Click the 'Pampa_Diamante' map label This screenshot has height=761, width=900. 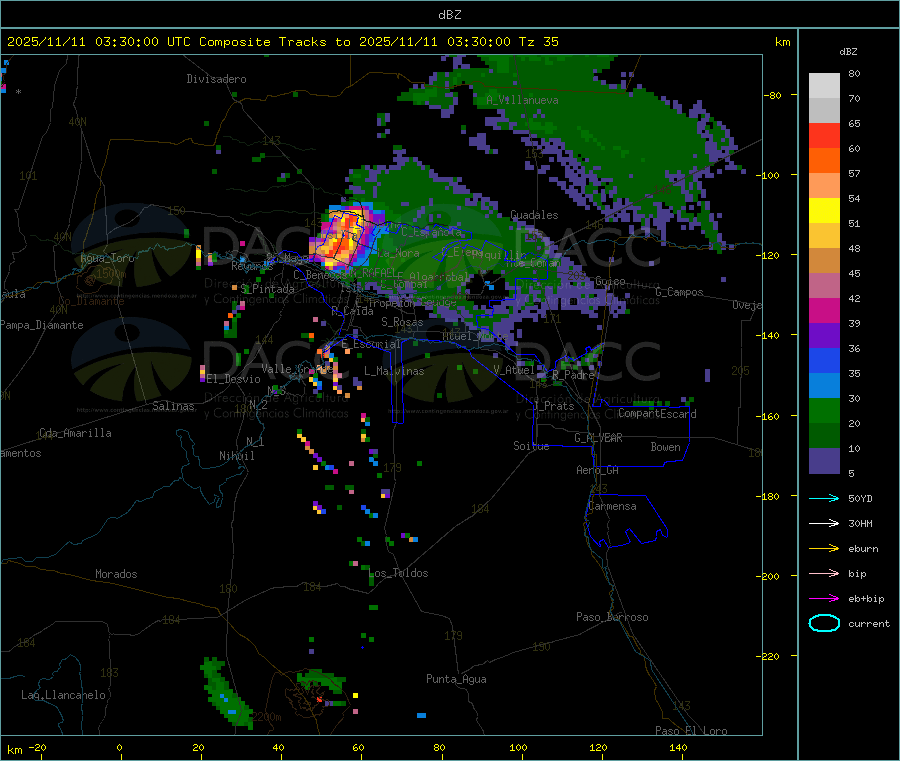tap(42, 325)
